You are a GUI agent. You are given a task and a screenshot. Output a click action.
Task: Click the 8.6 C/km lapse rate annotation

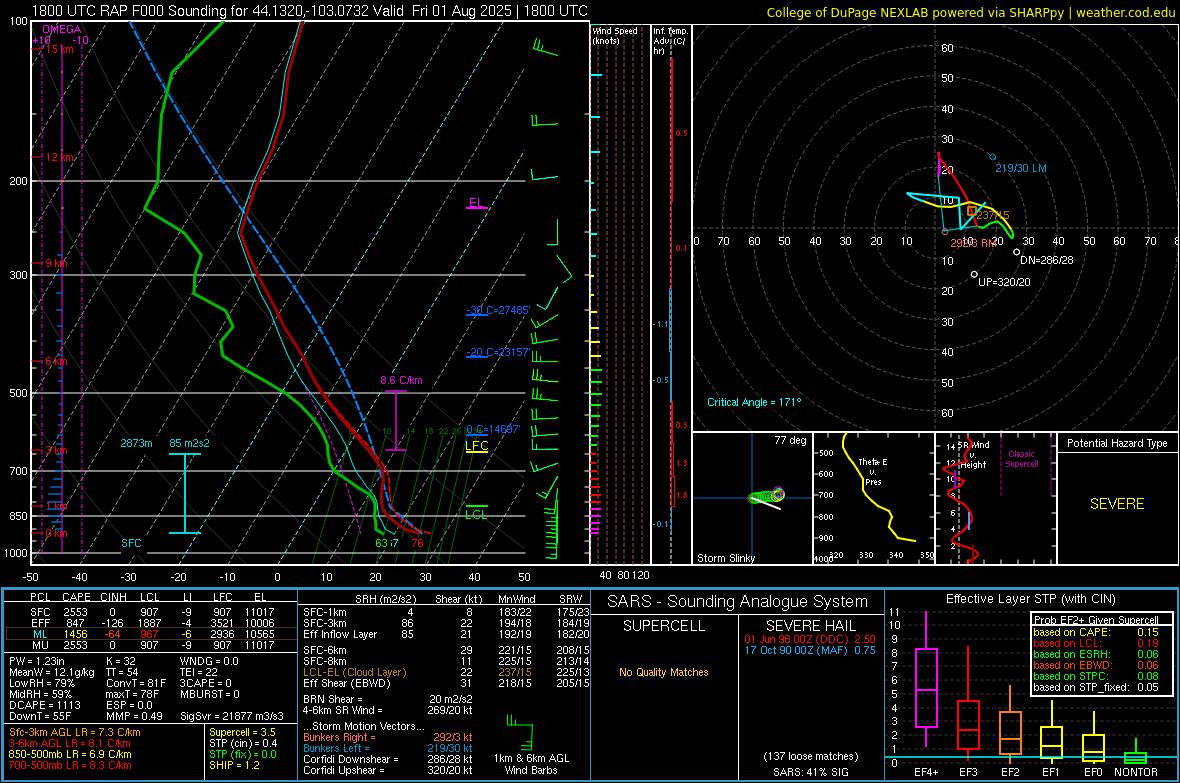coord(401,380)
